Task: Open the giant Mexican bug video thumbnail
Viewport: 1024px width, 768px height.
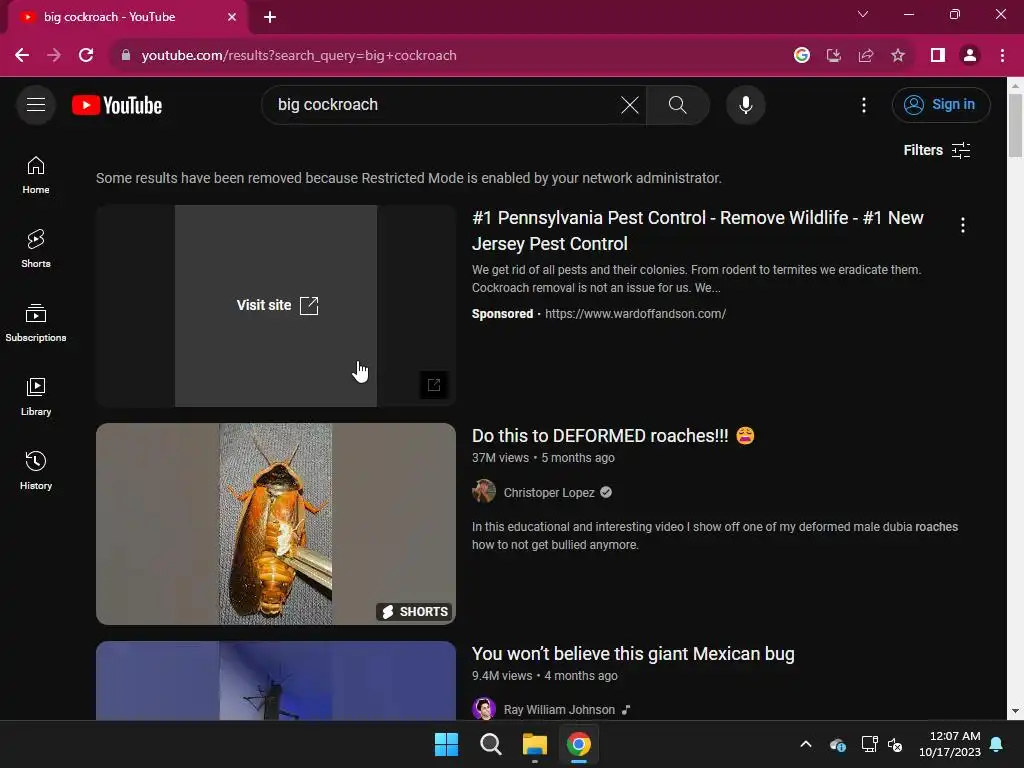Action: click(276, 680)
